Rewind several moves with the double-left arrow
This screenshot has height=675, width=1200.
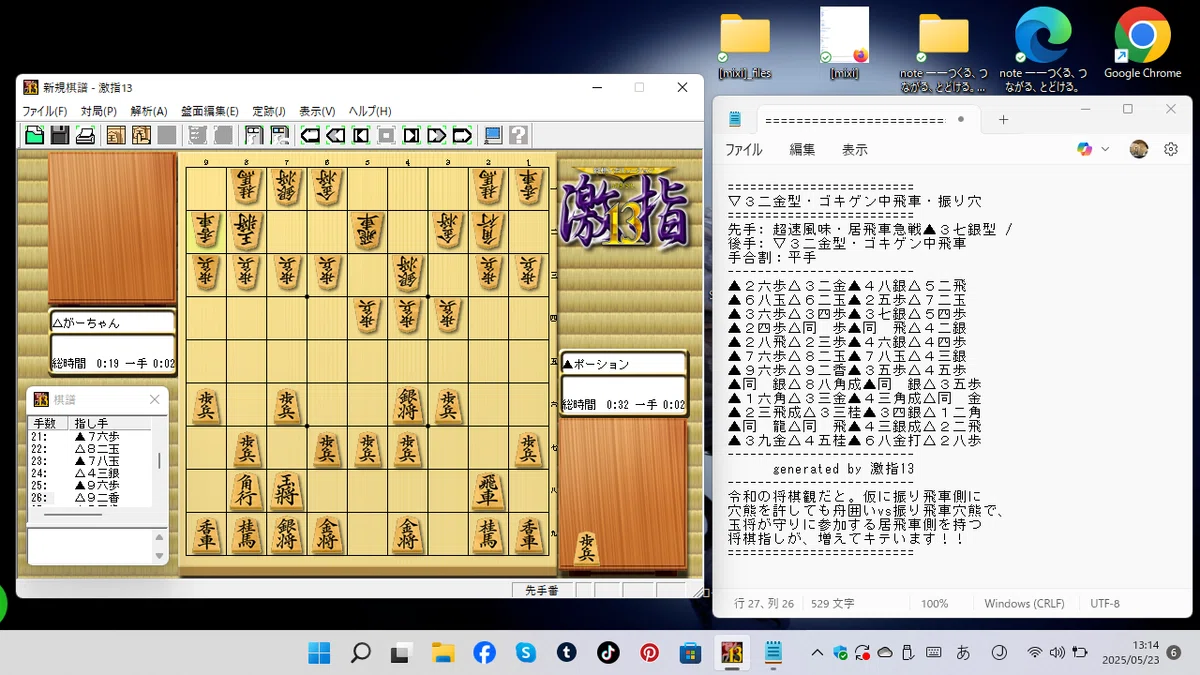tap(335, 135)
